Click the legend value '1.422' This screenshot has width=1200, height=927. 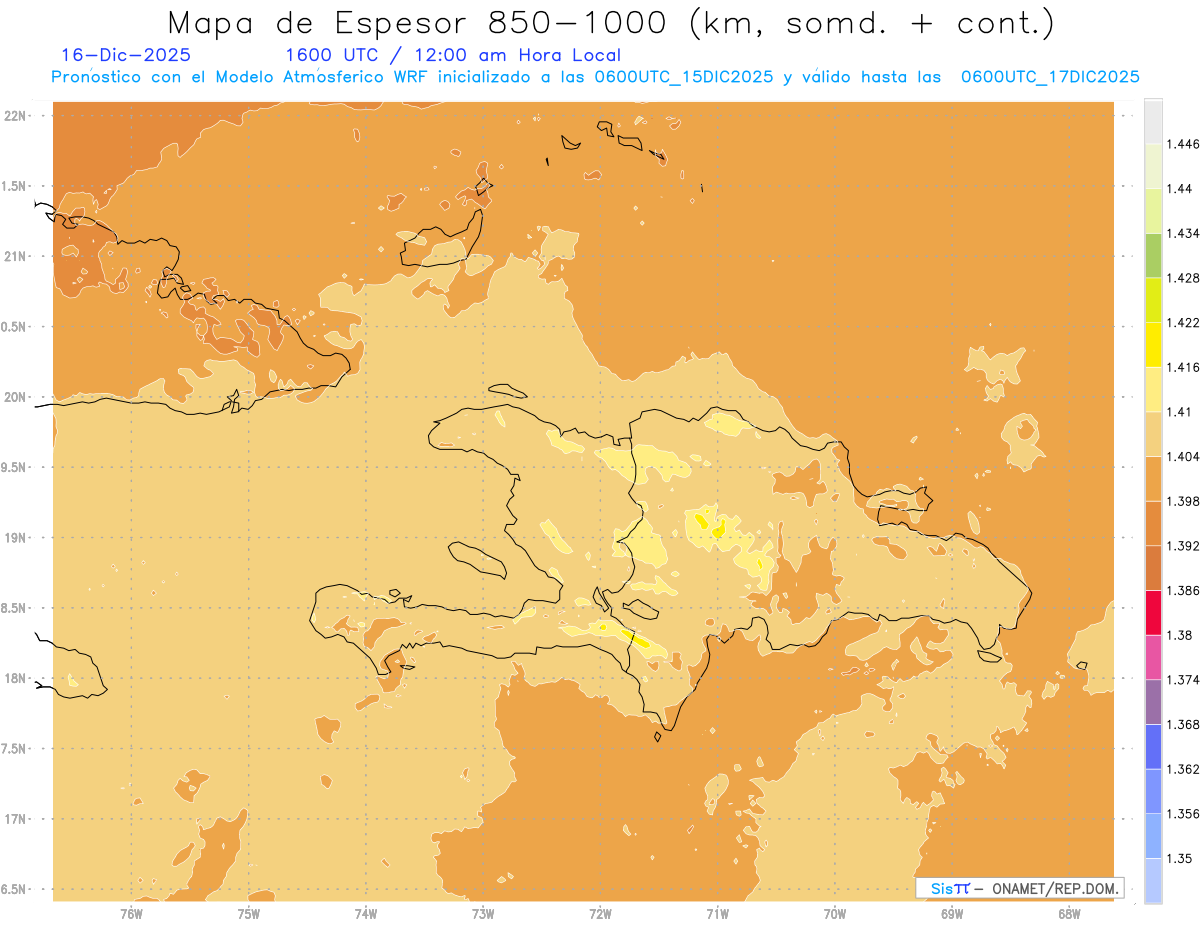[1183, 322]
